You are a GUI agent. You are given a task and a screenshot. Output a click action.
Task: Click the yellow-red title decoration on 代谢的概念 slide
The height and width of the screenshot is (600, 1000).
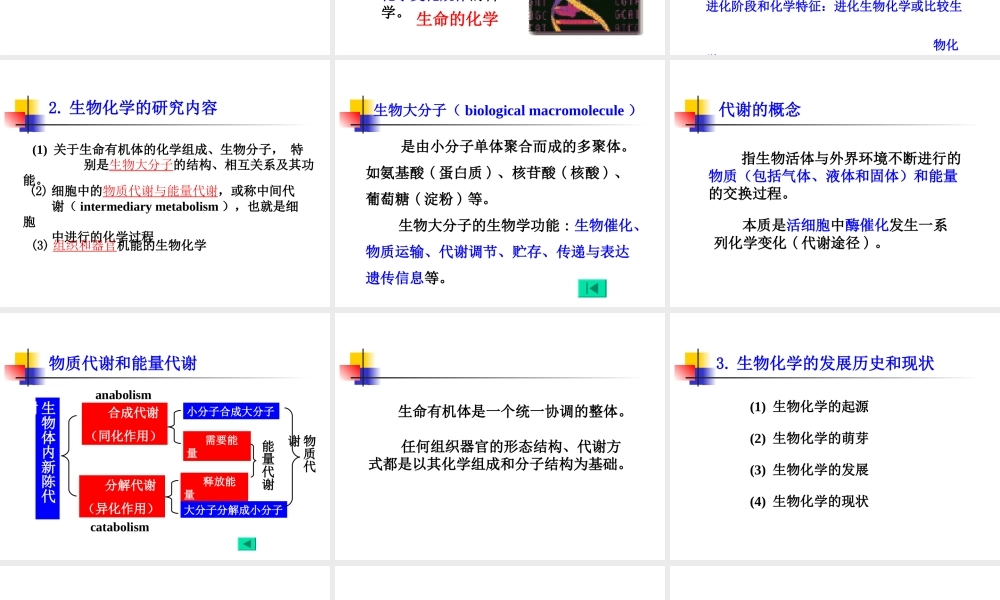click(x=692, y=113)
